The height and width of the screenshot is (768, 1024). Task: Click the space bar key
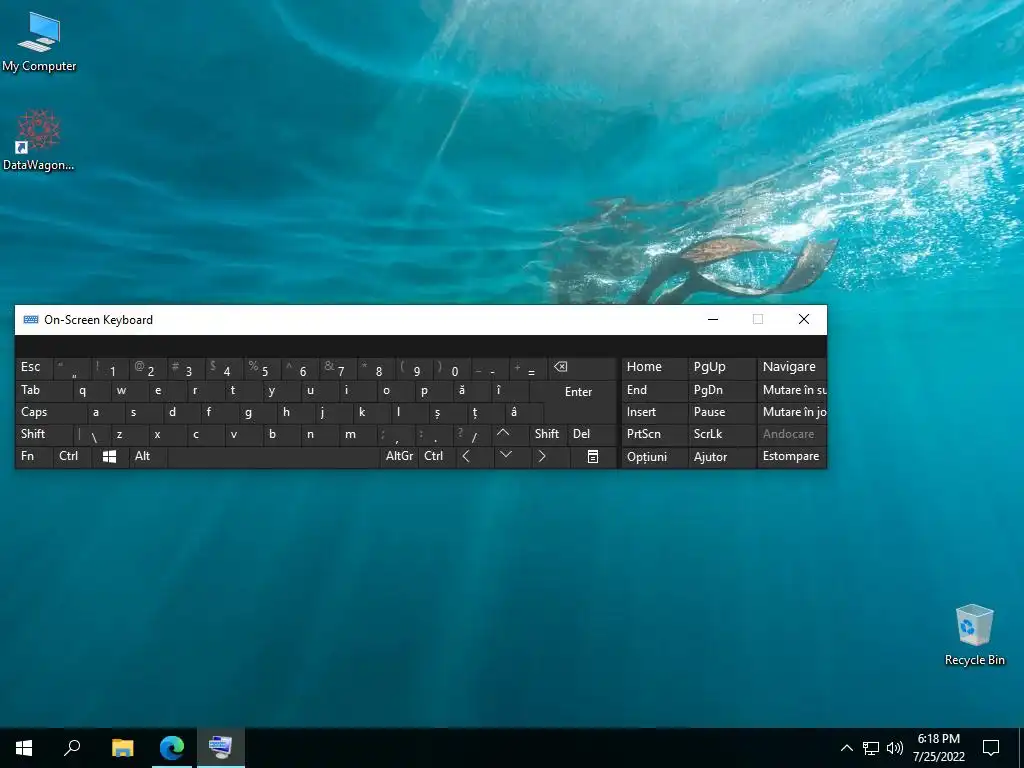coord(273,456)
